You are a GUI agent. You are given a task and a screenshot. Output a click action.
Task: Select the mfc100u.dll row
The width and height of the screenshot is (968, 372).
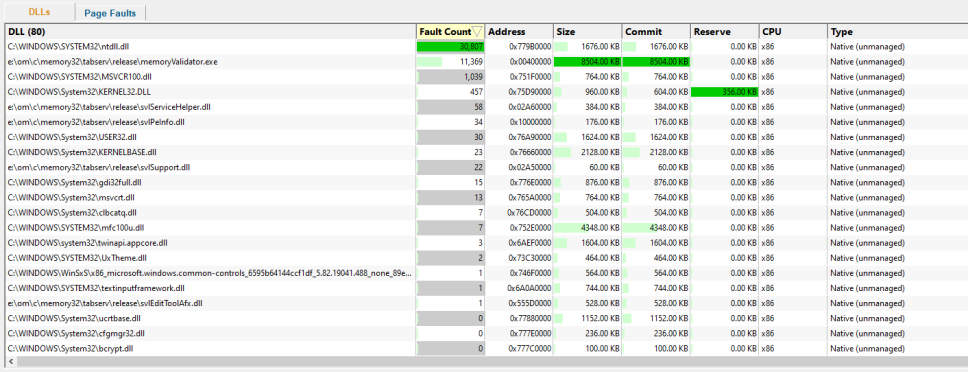[x=486, y=228]
